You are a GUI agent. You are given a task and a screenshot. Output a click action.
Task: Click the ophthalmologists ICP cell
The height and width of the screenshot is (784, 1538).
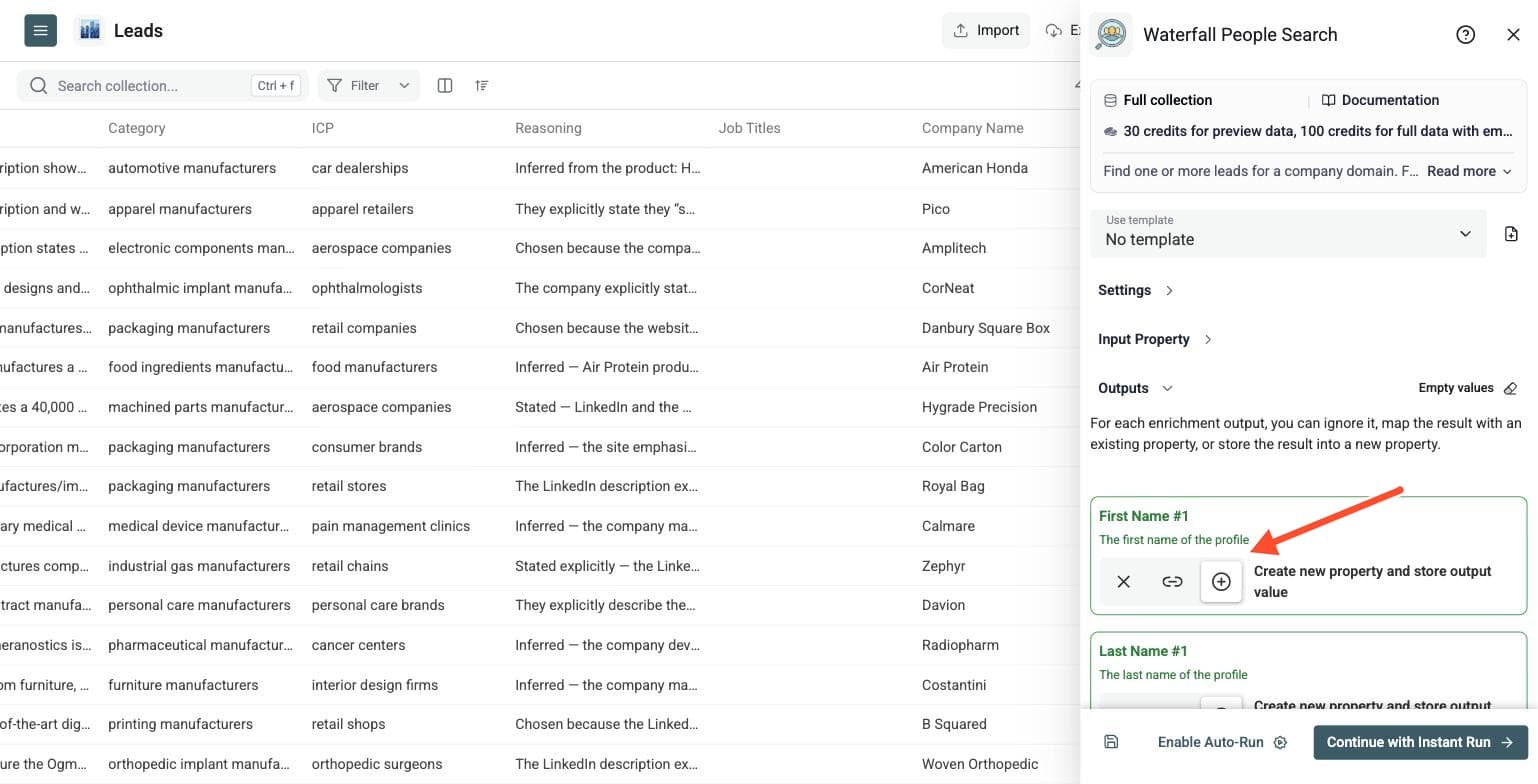pos(367,288)
